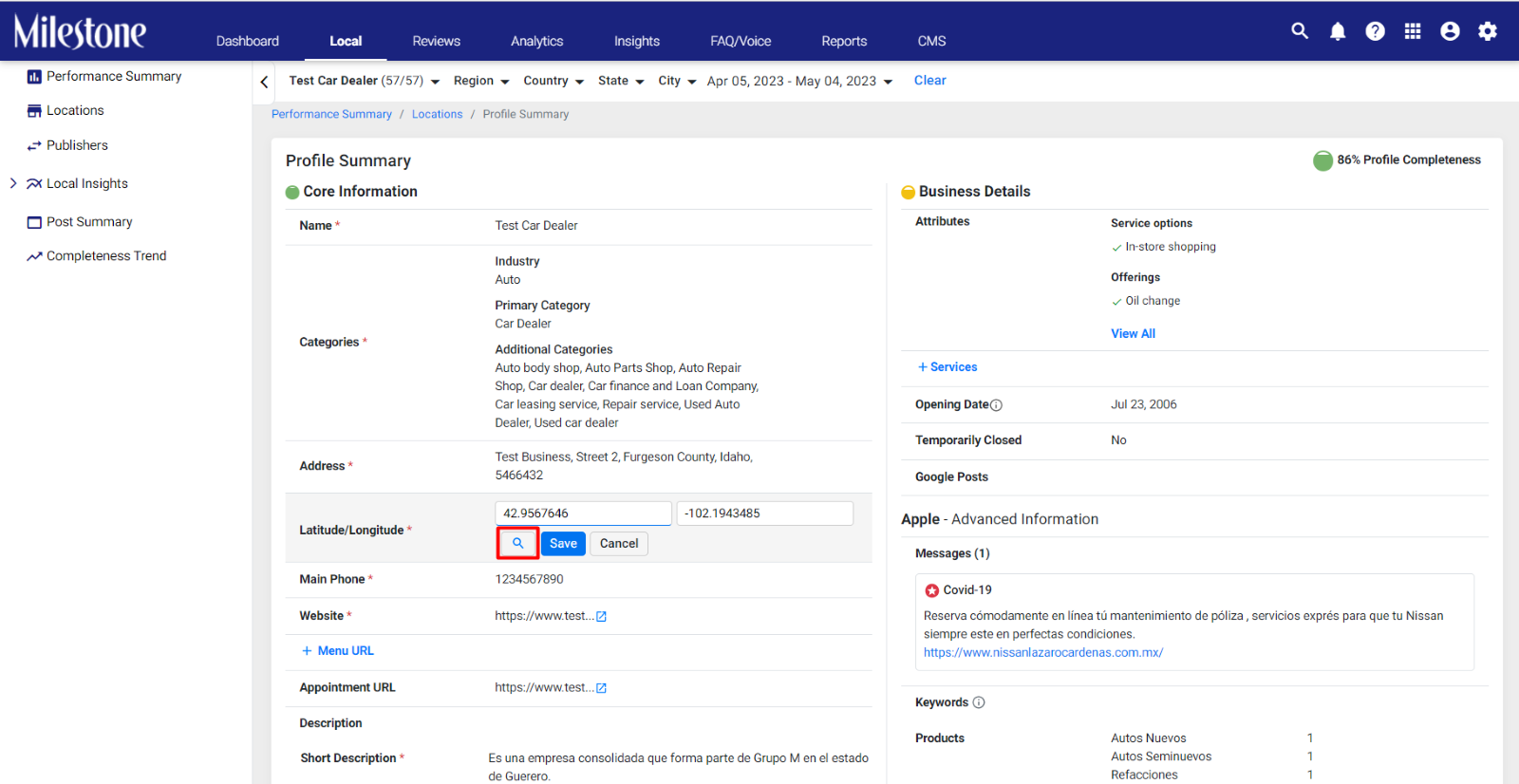Click the Completeness Trend sidebar icon
This screenshot has width=1519, height=784.
[34, 256]
